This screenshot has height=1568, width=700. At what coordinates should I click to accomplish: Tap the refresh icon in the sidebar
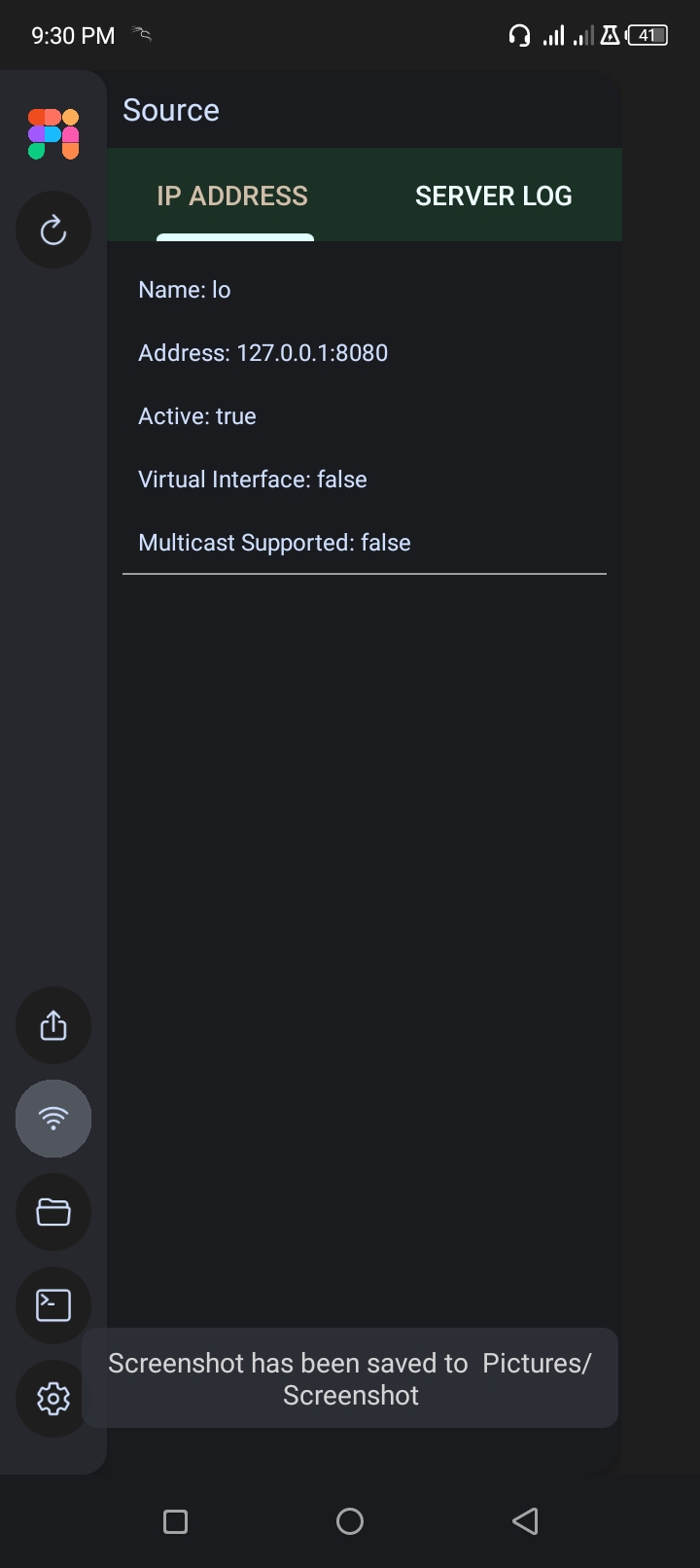[x=52, y=230]
